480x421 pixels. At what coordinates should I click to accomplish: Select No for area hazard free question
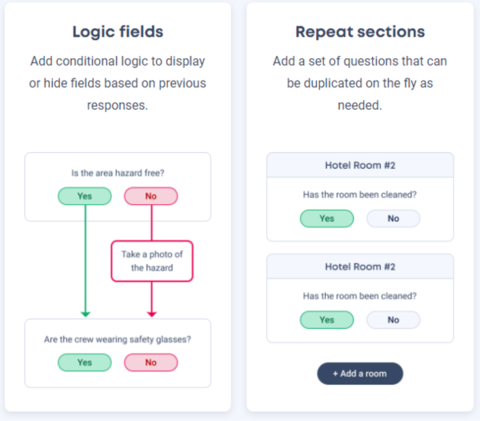point(151,196)
